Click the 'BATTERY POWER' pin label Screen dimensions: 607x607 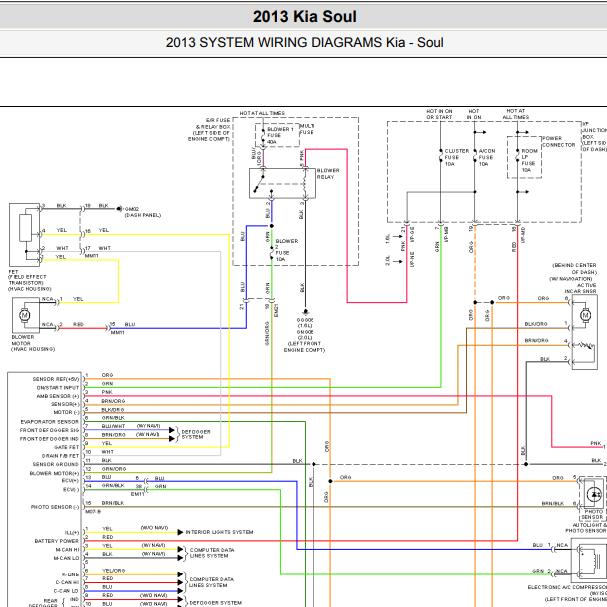(57, 541)
